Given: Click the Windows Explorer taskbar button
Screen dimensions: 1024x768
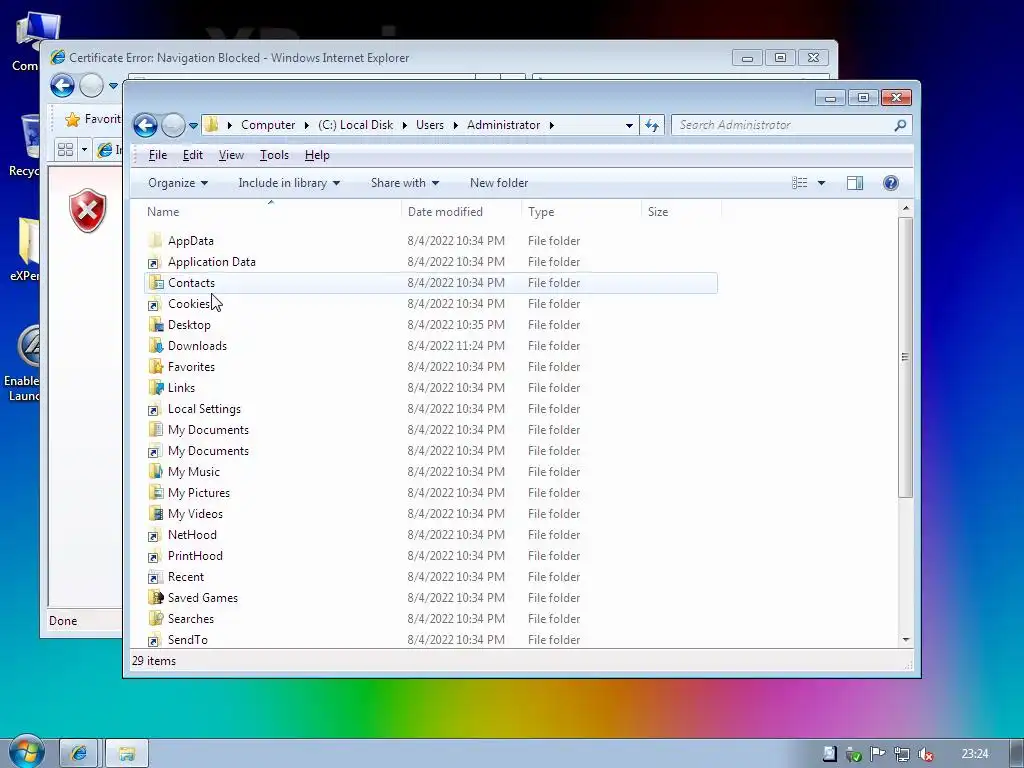Looking at the screenshot, I should tap(127, 754).
